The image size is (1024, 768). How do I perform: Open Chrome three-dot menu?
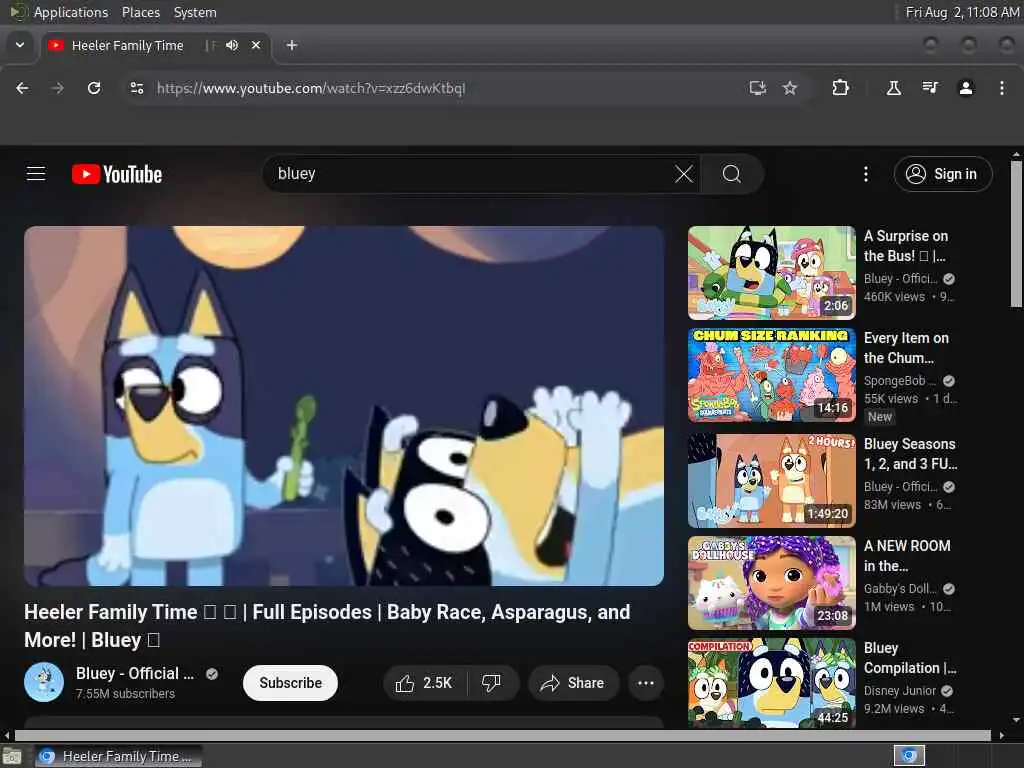tap(1002, 88)
